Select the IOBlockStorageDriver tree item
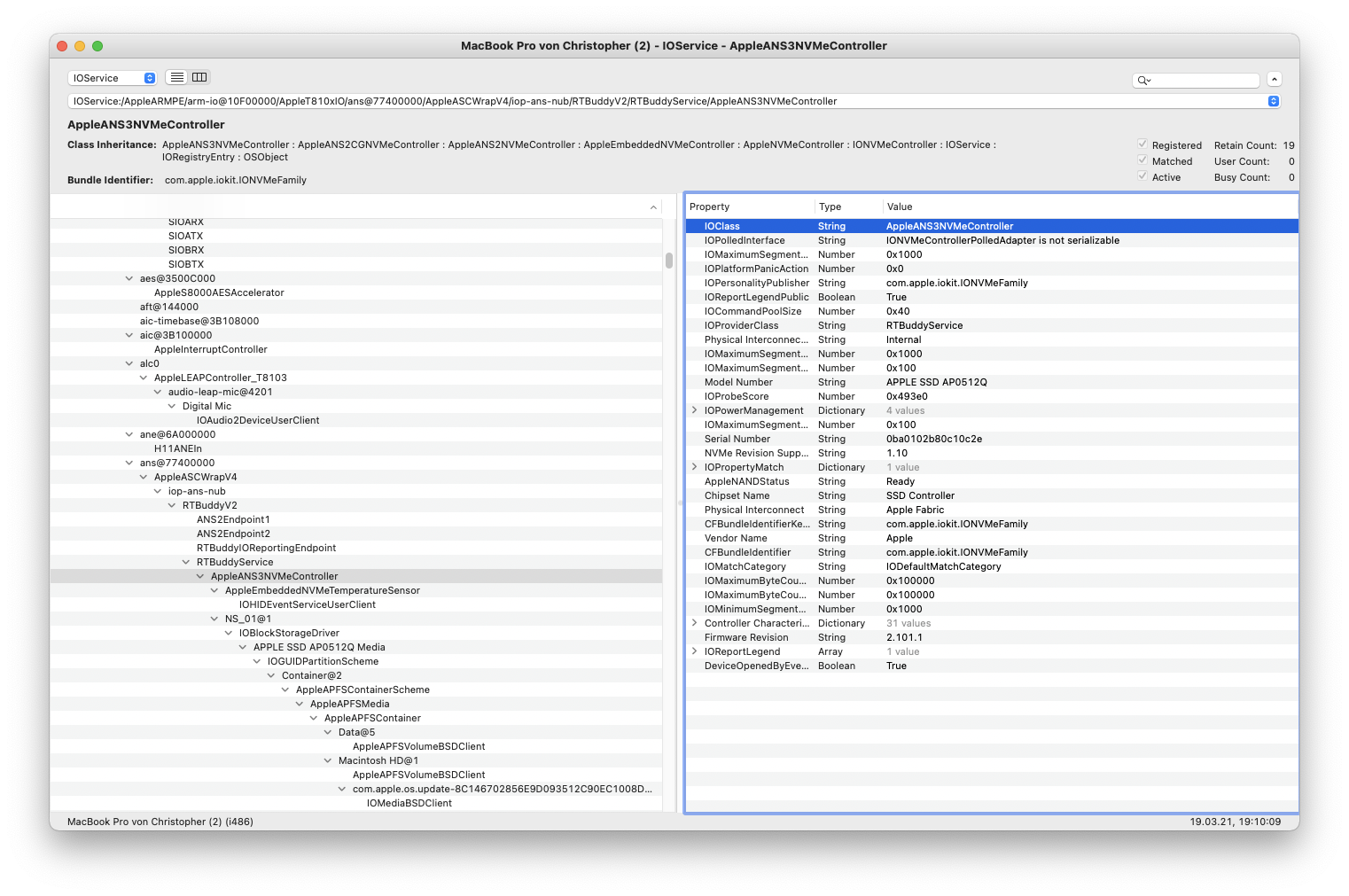The image size is (1349, 896). (x=289, y=633)
